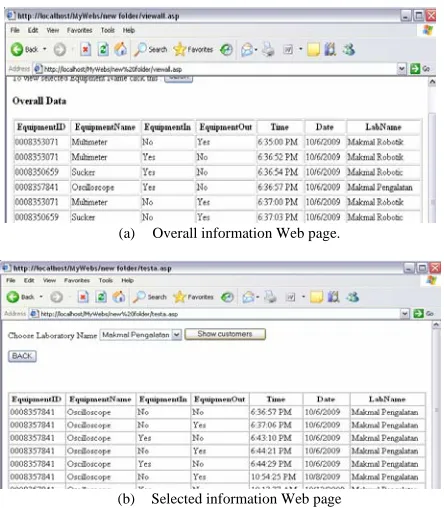Click yellow Discuss icon in testa.asp window
This screenshot has height=508, width=444.
point(316,297)
